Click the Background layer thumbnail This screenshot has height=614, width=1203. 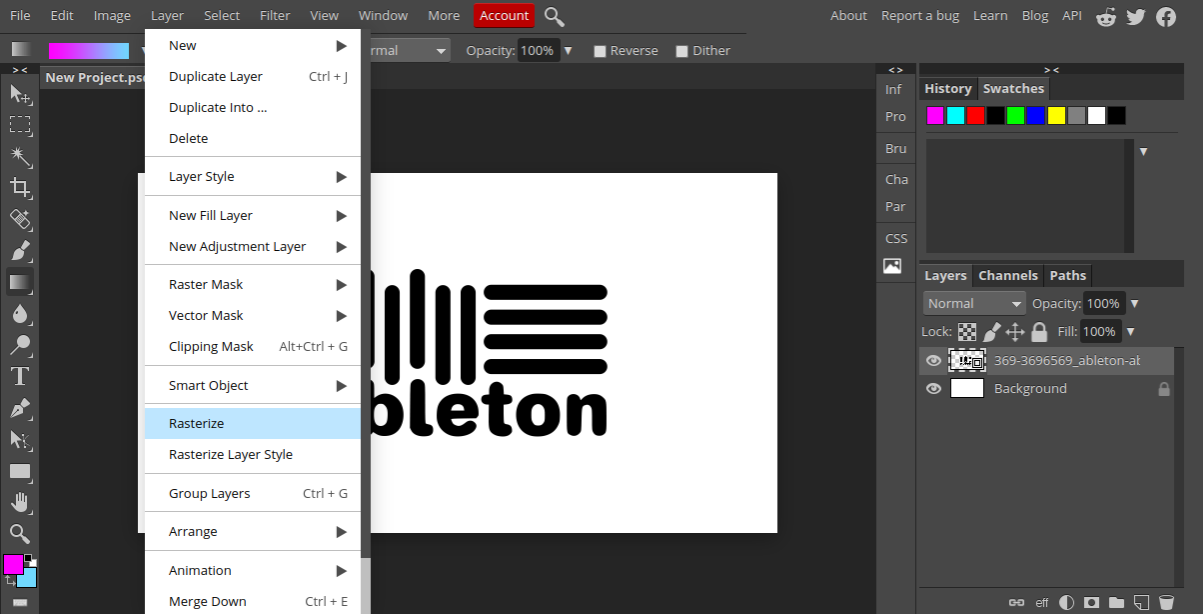967,388
